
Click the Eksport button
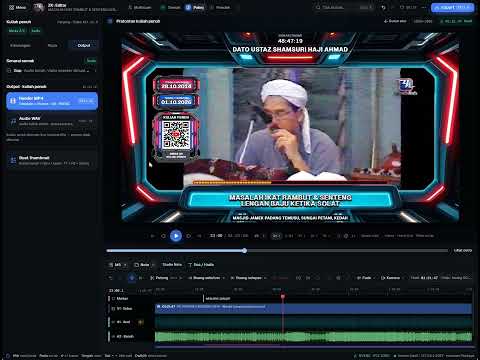tap(452, 7)
